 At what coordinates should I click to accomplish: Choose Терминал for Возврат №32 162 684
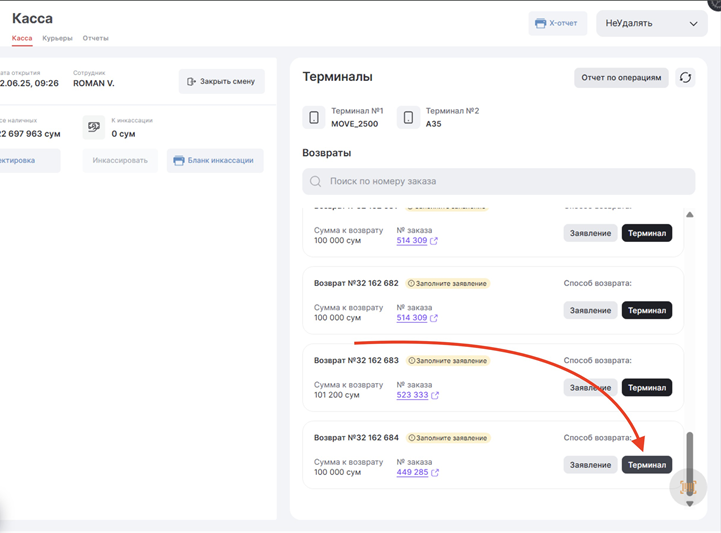click(647, 465)
